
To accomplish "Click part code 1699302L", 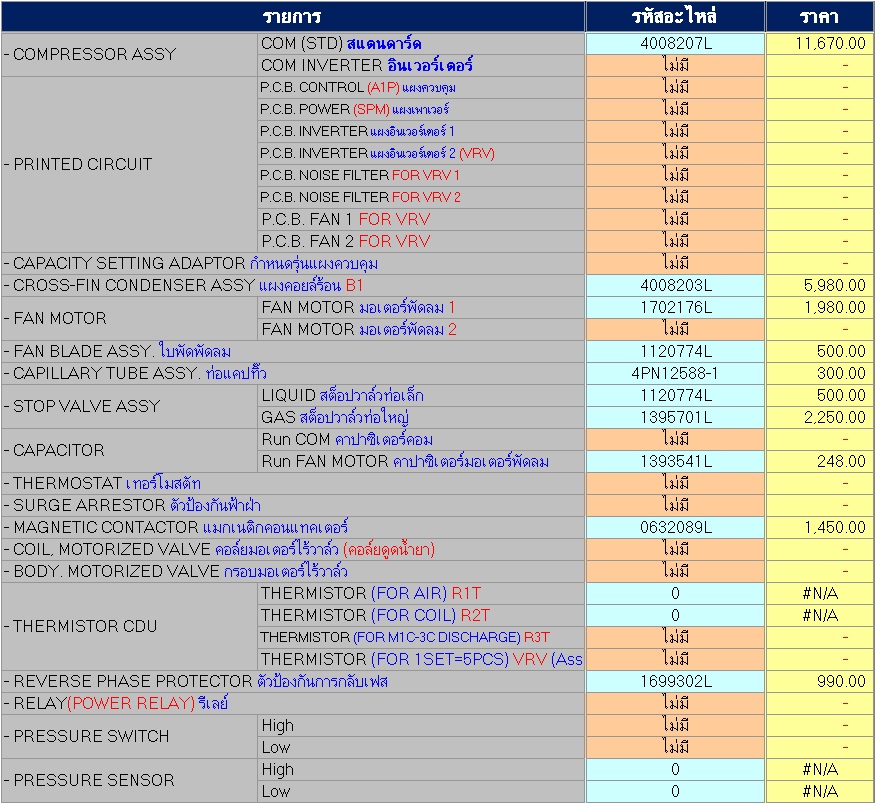I will [x=675, y=681].
